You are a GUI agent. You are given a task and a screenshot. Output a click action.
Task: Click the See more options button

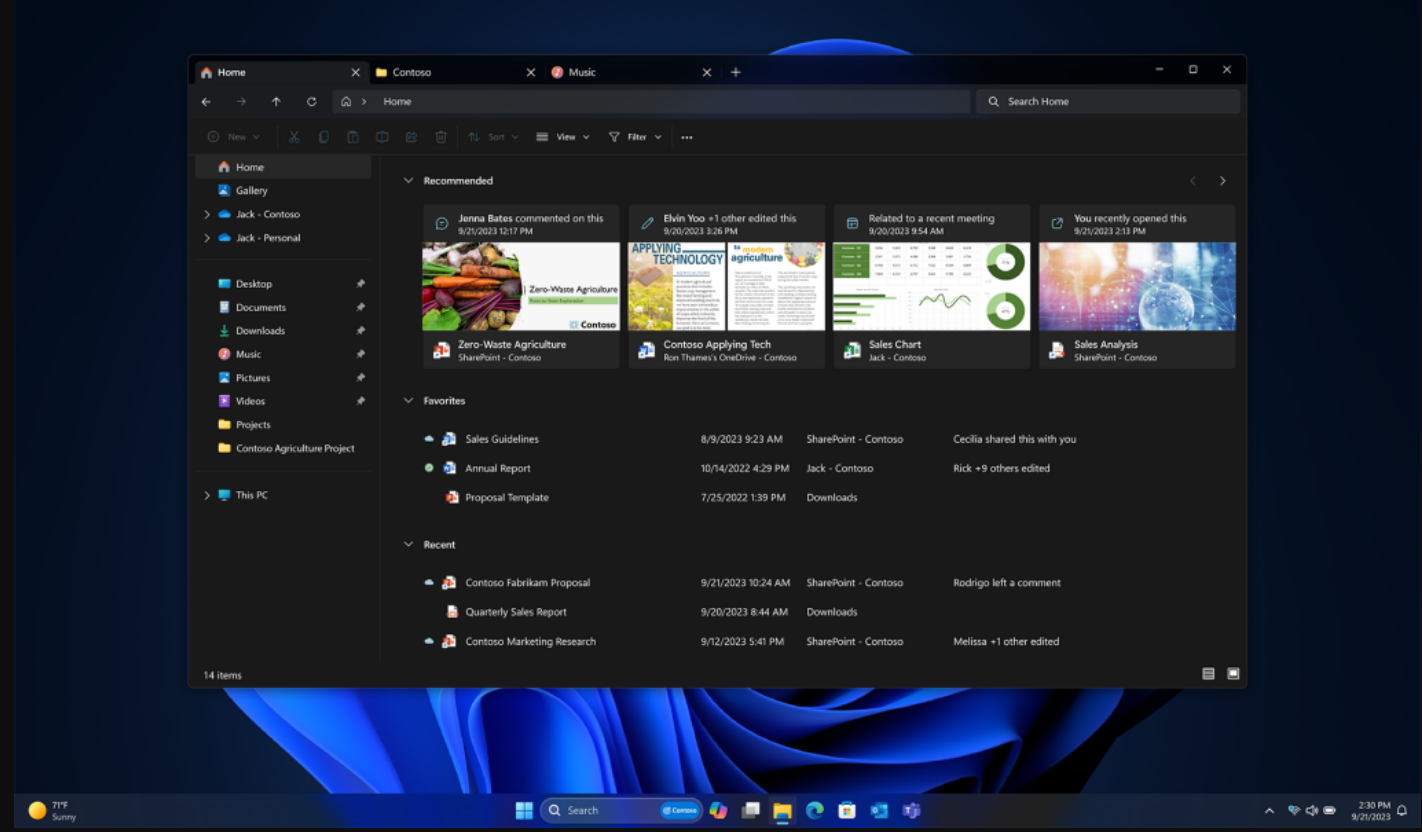[x=686, y=136]
